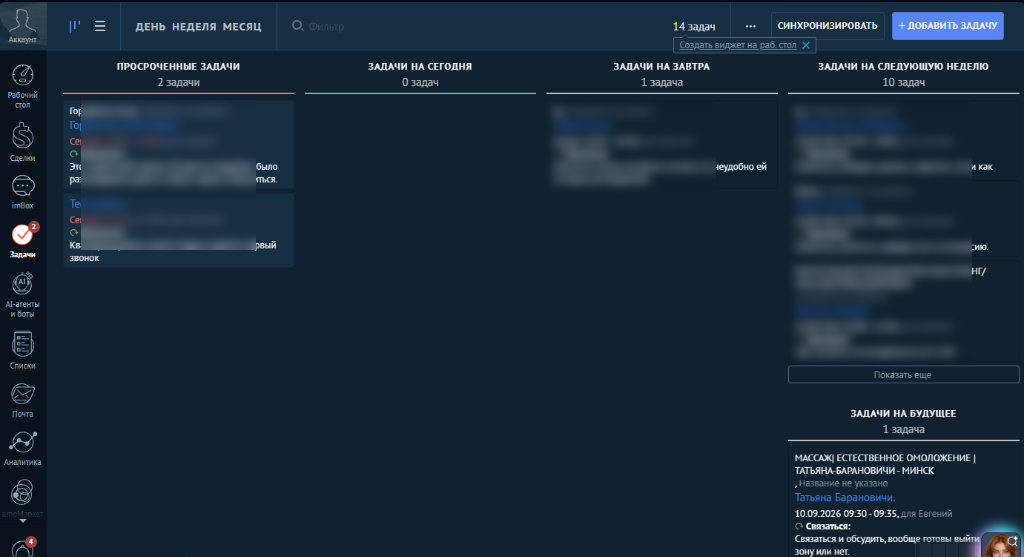Close the Создать виджет tooltip
Screen dimensions: 1024x557
point(806,45)
